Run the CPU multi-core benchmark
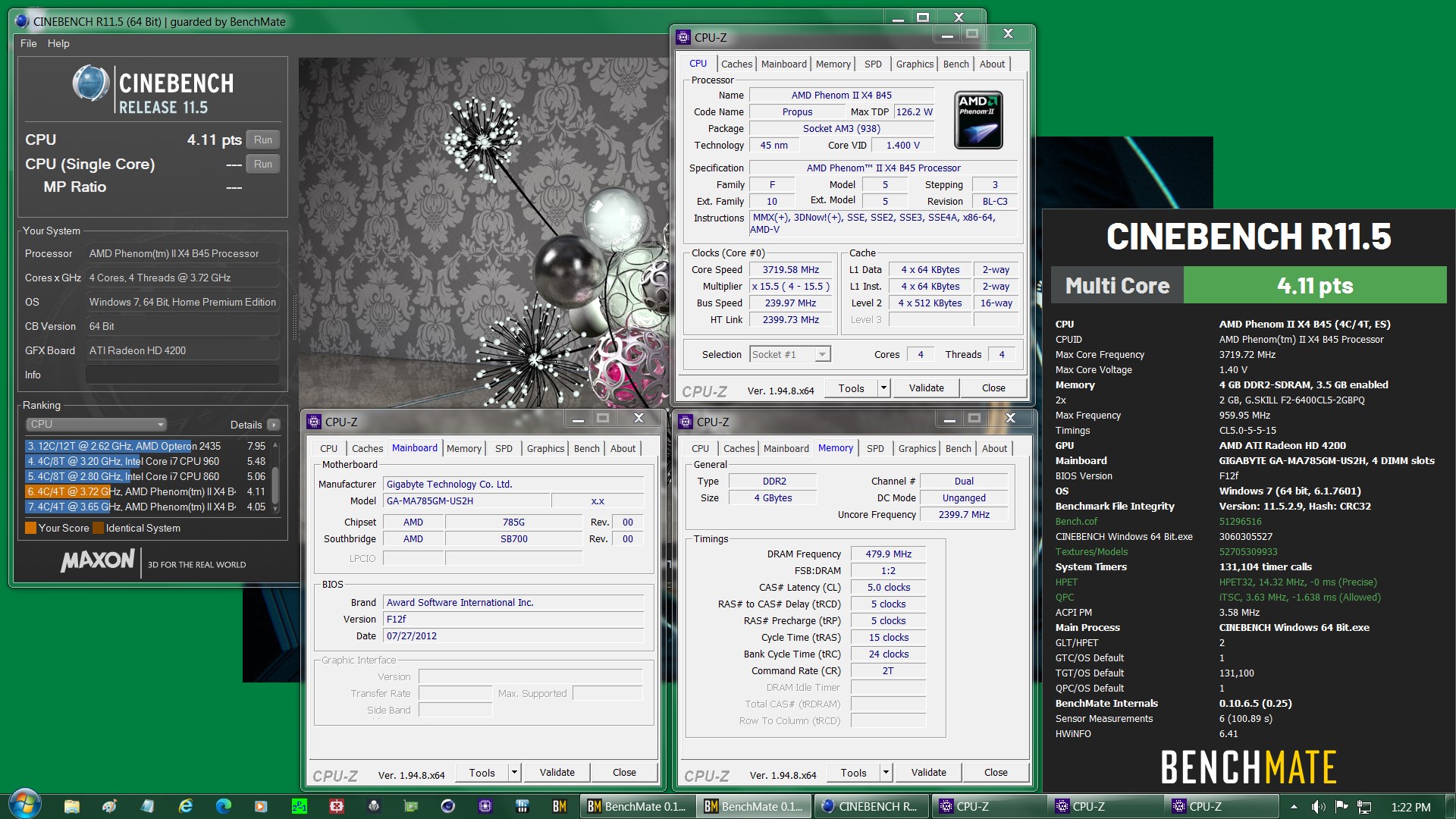The height and width of the screenshot is (819, 1456). [263, 140]
